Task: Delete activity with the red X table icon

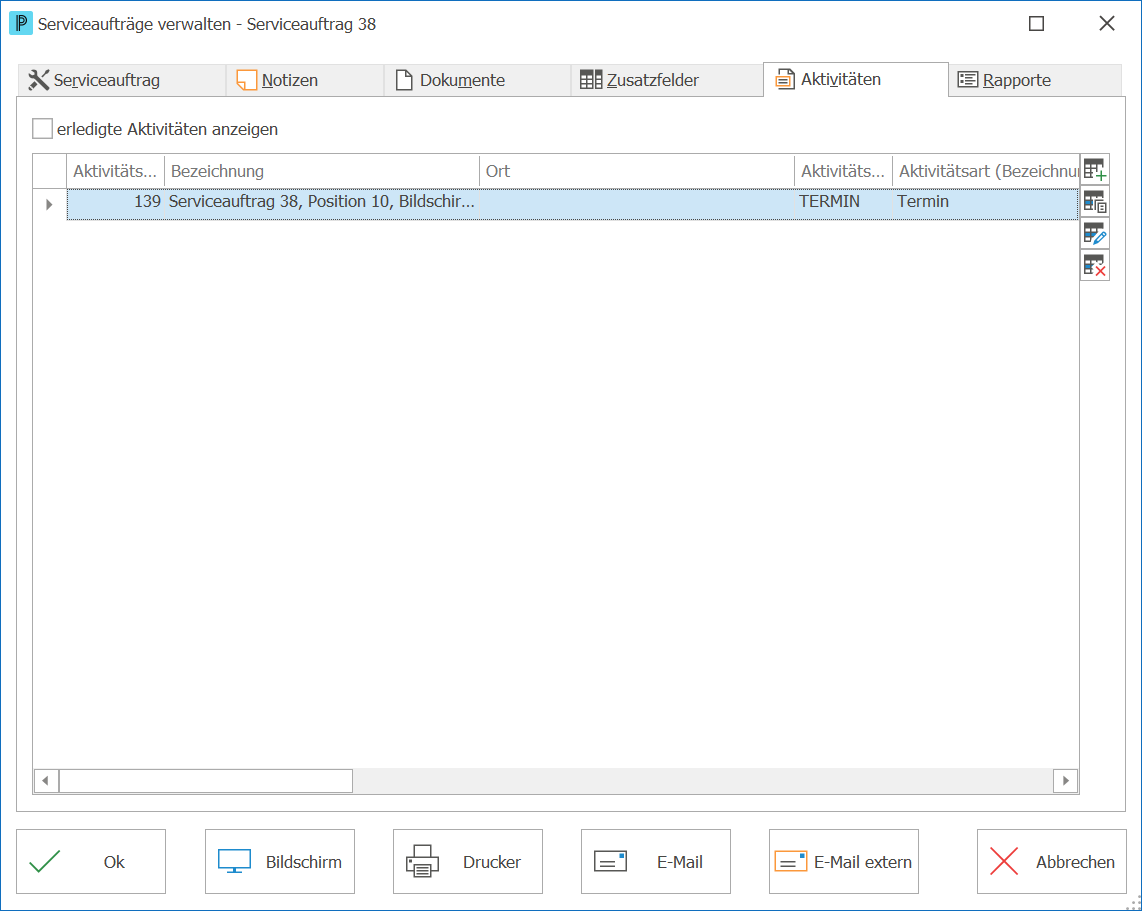Action: 1095,266
